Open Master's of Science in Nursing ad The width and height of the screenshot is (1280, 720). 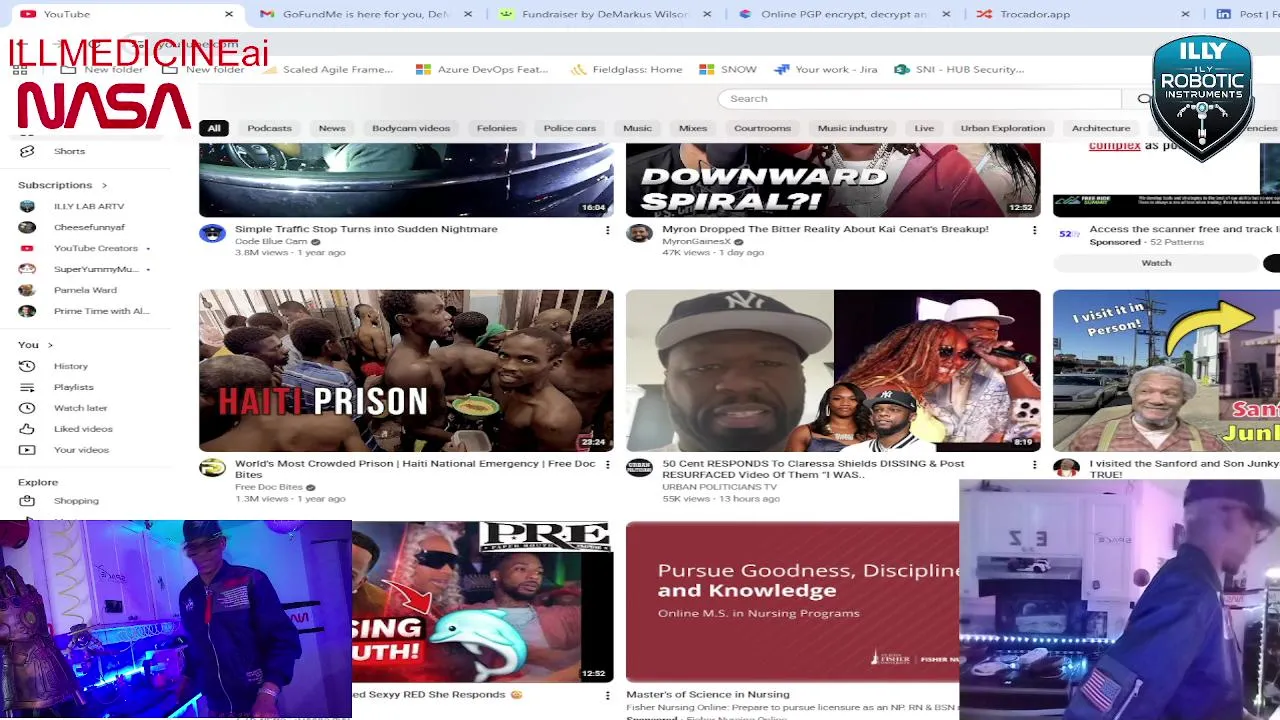[x=792, y=602]
